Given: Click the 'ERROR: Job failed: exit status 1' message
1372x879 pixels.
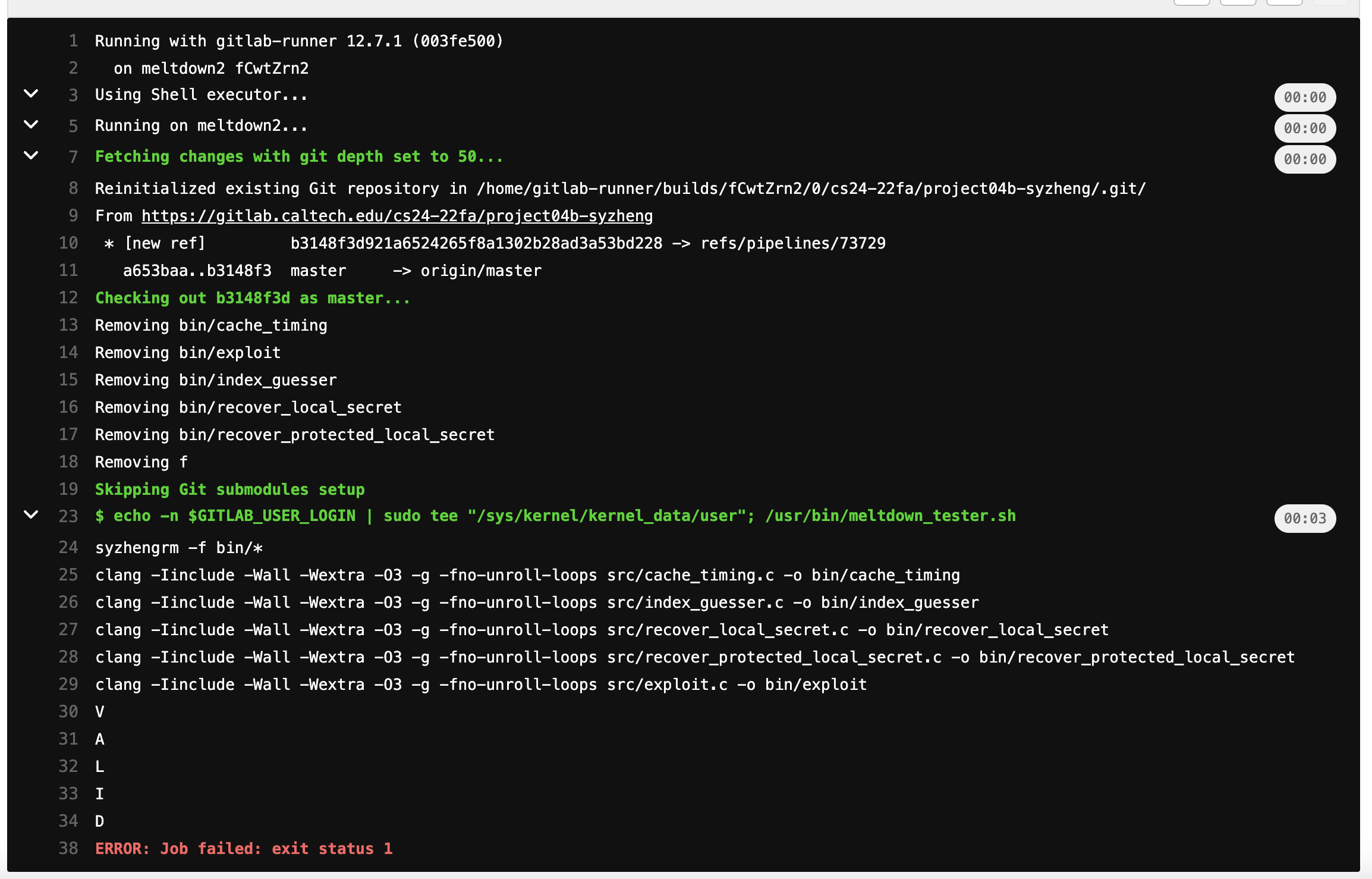Looking at the screenshot, I should (x=244, y=849).
